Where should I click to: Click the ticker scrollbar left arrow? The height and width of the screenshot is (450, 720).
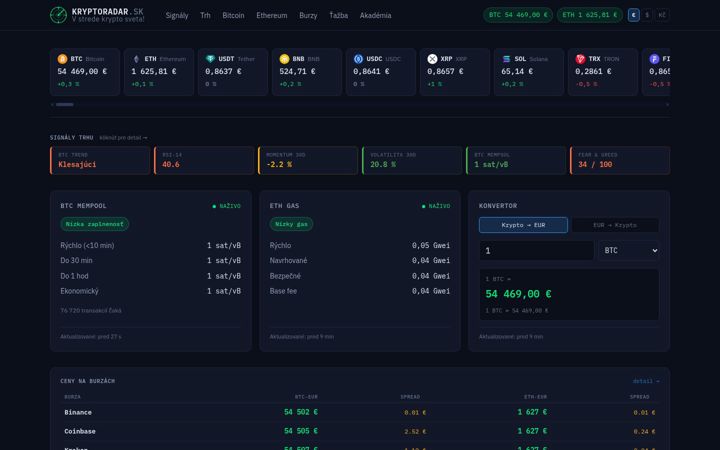[x=52, y=105]
